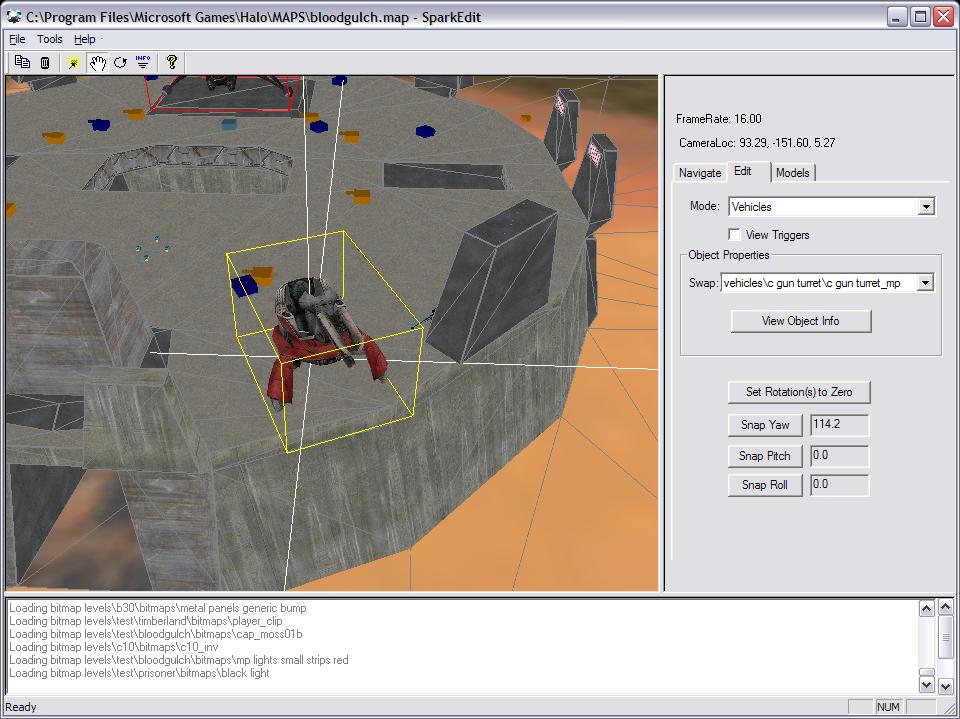
Task: Click log line ending with black light
Action: (140, 672)
